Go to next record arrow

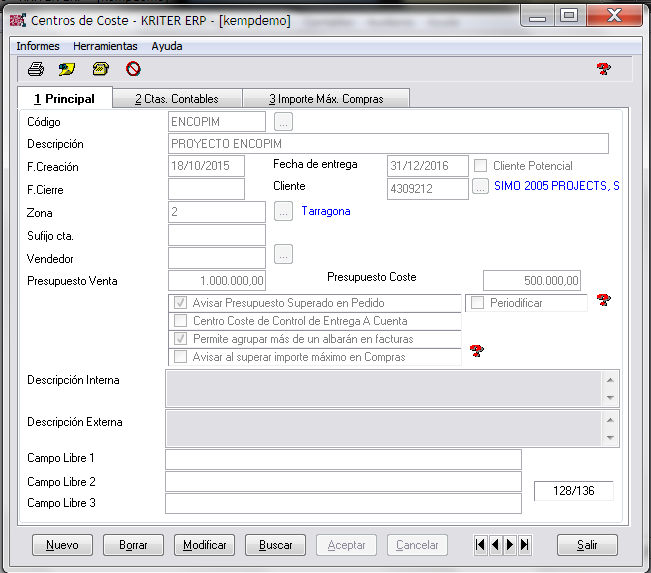(x=510, y=544)
